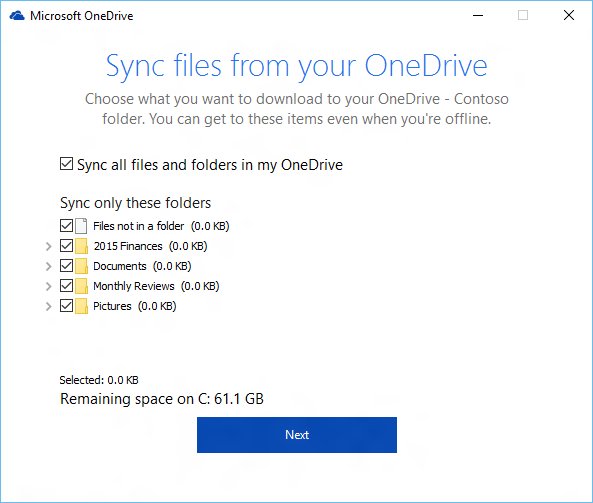Image resolution: width=593 pixels, height=503 pixels.
Task: Click 'Remaining space on C: 61.1 GB' text
Action: [162, 399]
